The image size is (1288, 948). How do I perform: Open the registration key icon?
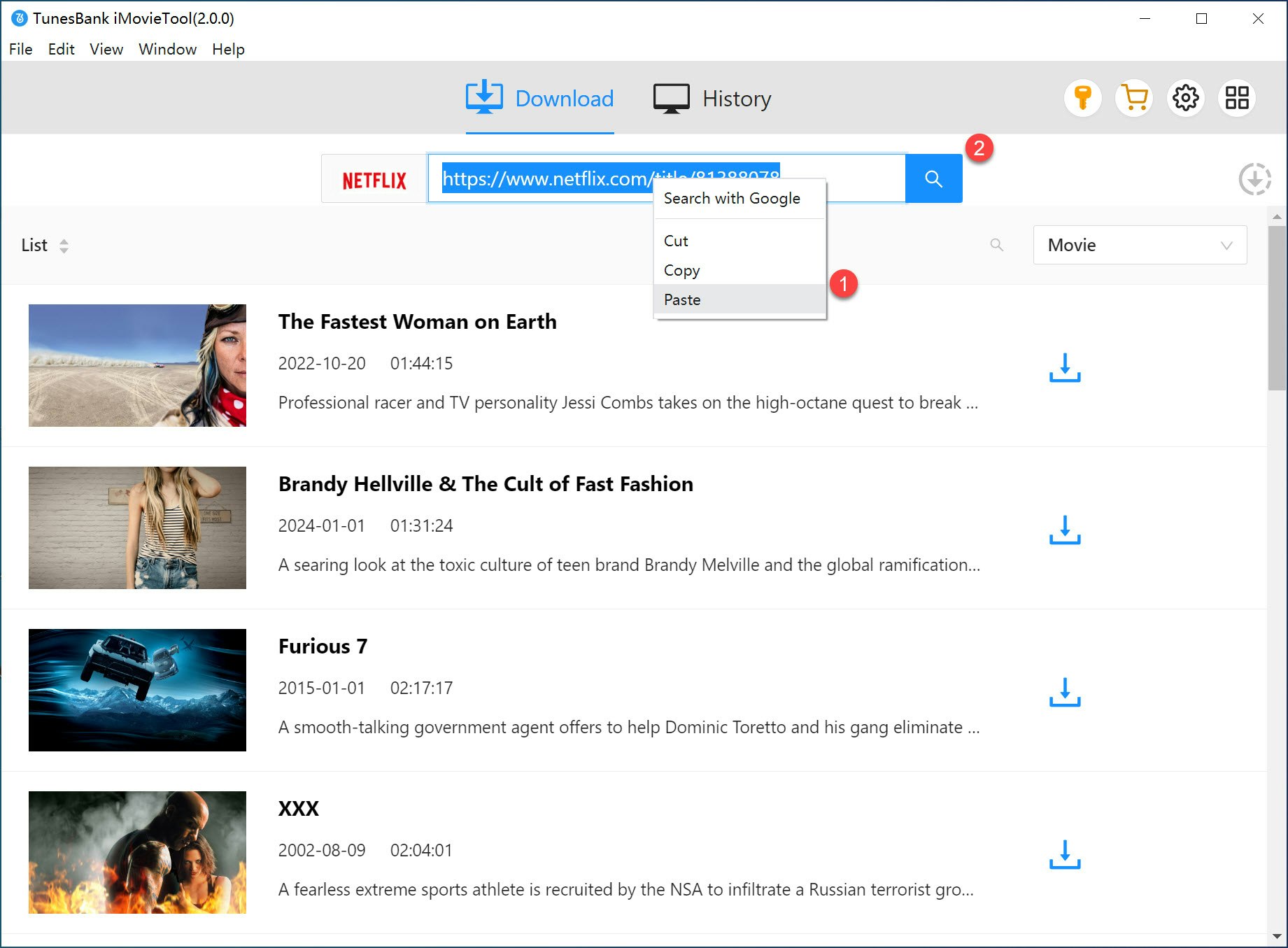[x=1082, y=98]
